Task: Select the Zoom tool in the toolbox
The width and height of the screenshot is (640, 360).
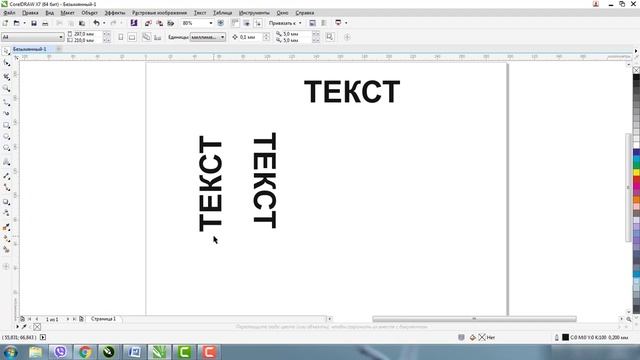Action: point(6,89)
